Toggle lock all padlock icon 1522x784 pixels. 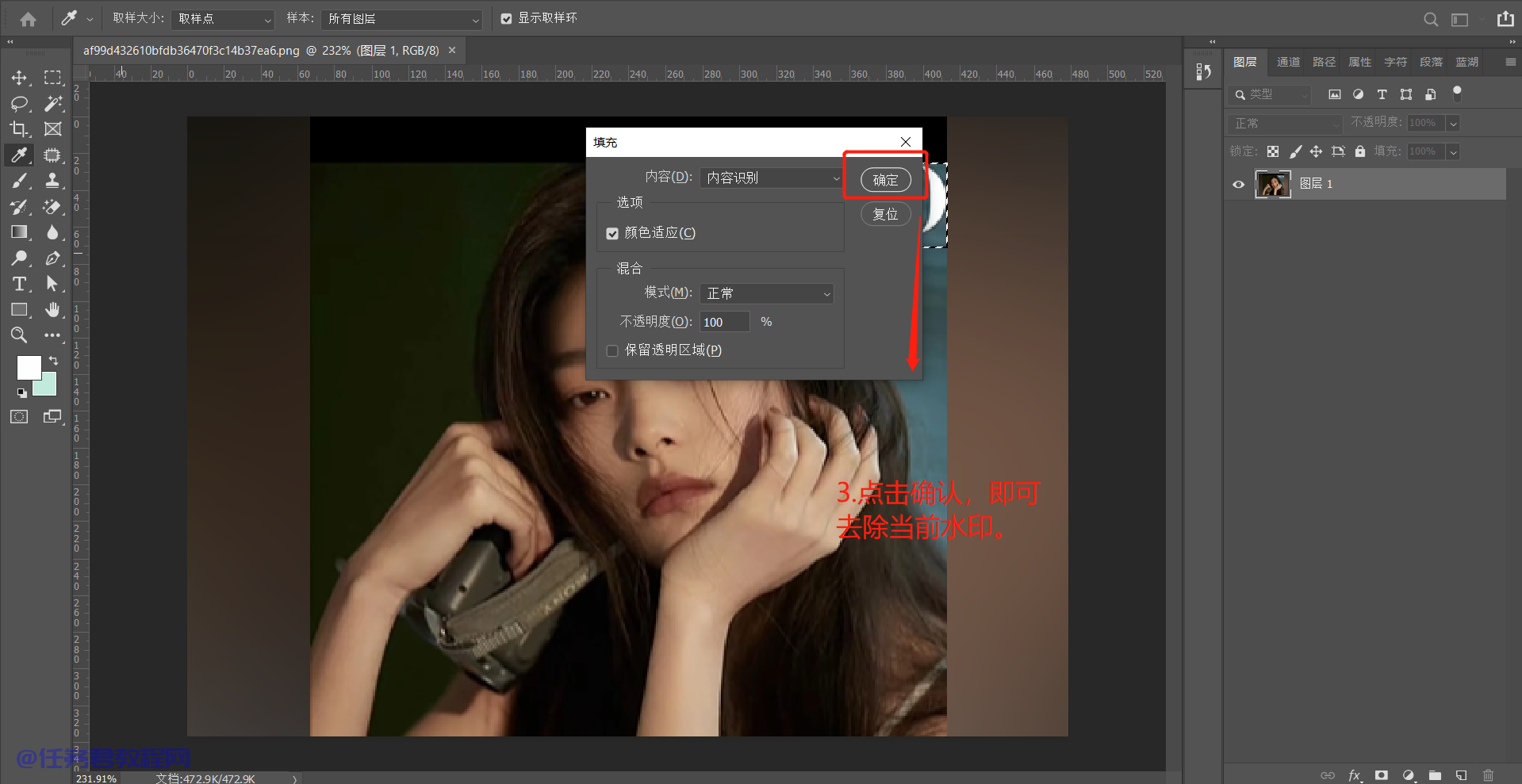point(1360,151)
